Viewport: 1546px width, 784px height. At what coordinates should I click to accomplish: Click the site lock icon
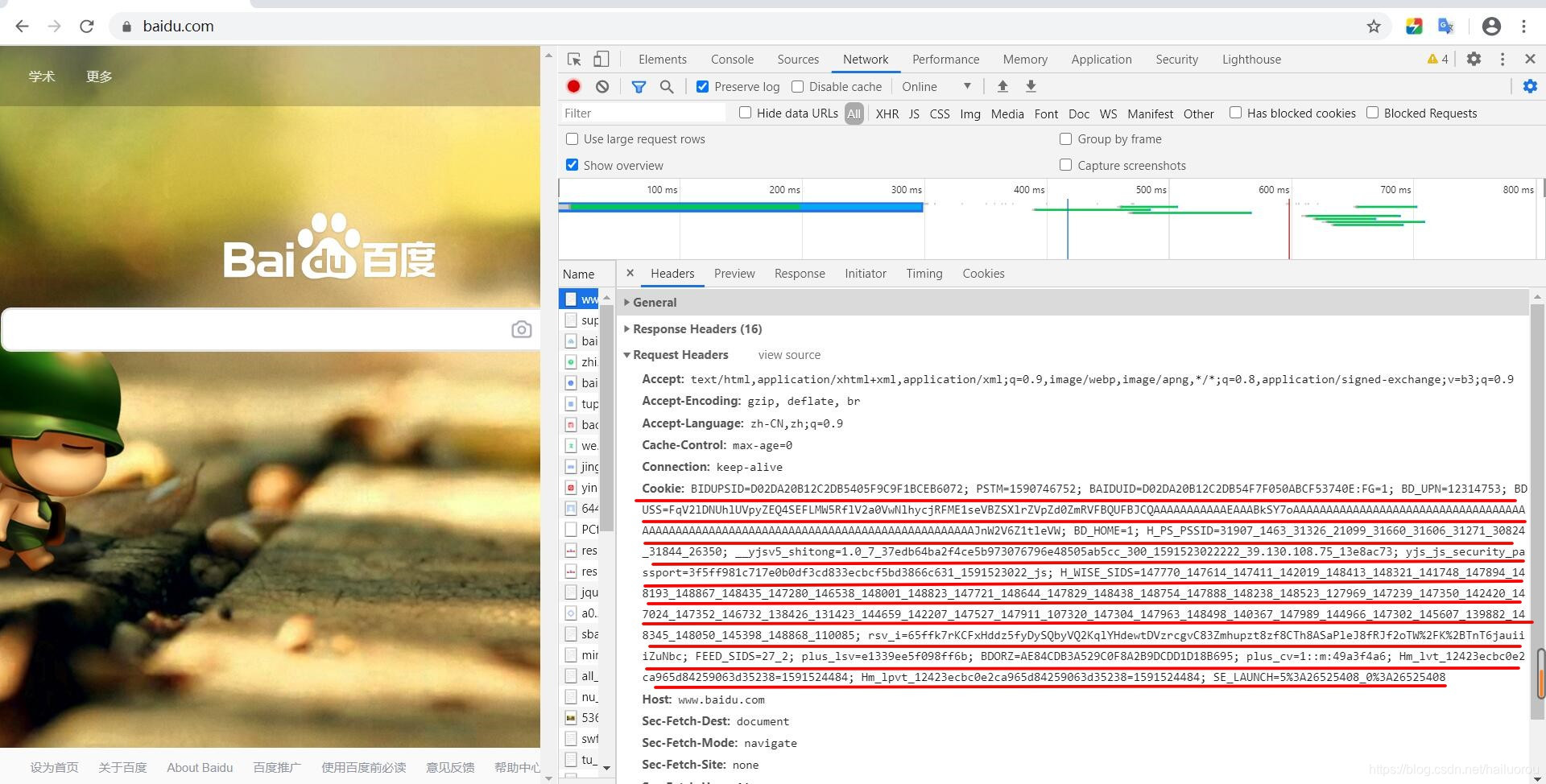click(x=126, y=26)
